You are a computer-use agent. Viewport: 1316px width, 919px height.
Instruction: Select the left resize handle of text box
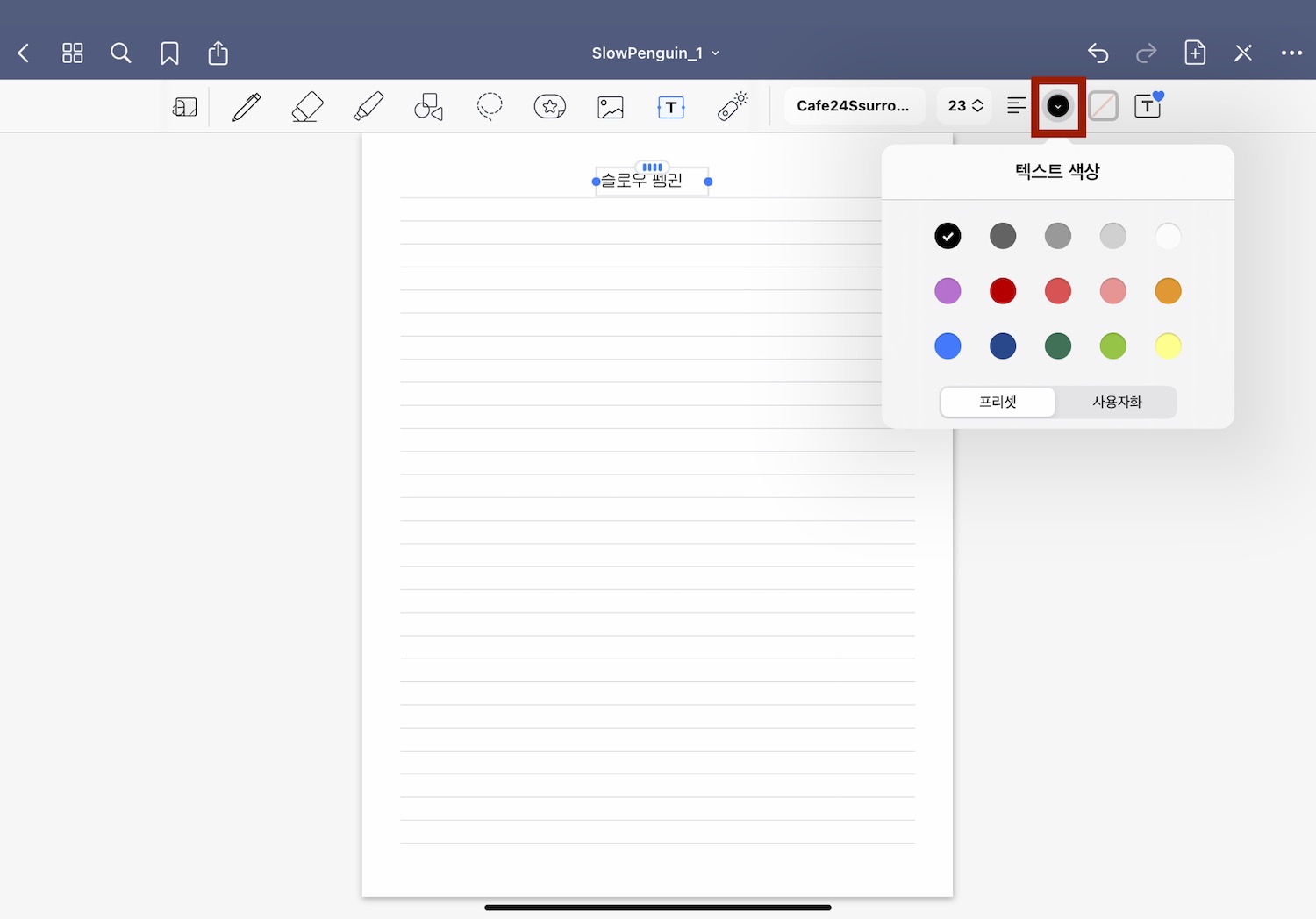point(597,182)
